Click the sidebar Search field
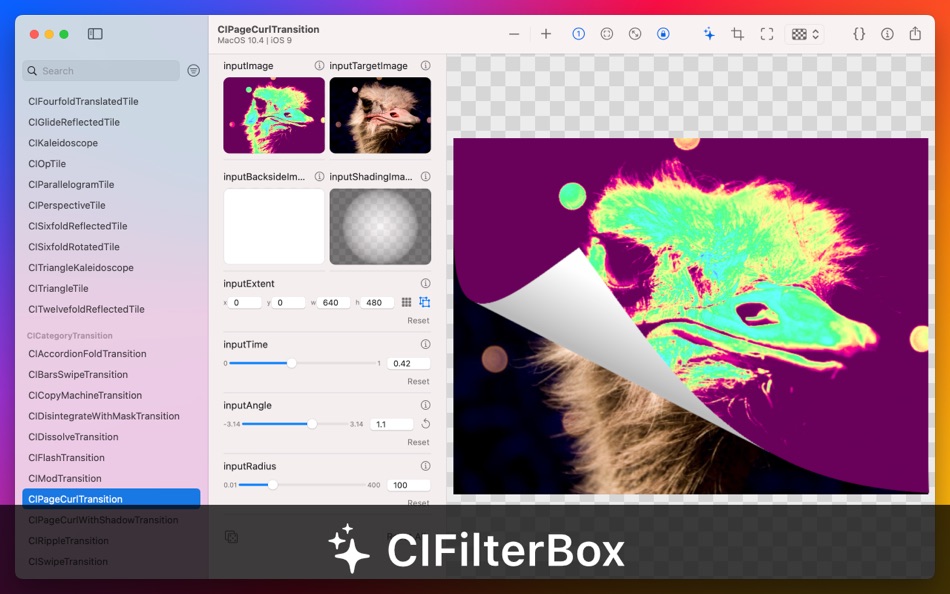 (x=101, y=71)
